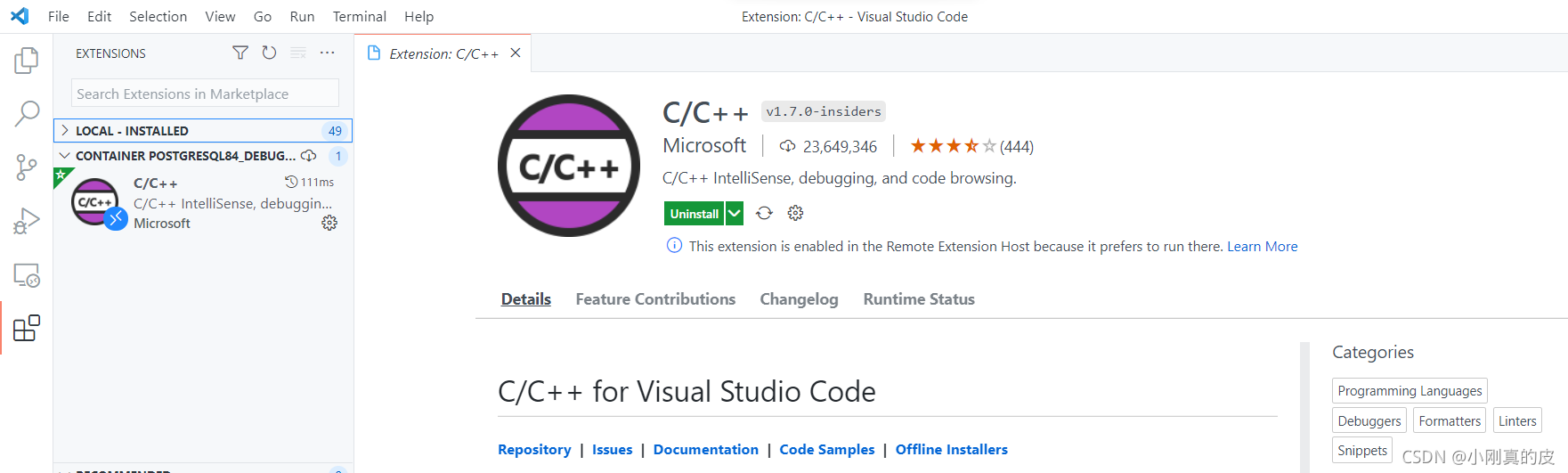Open the View menu
Screen dimensions: 1568x473
click(x=220, y=16)
